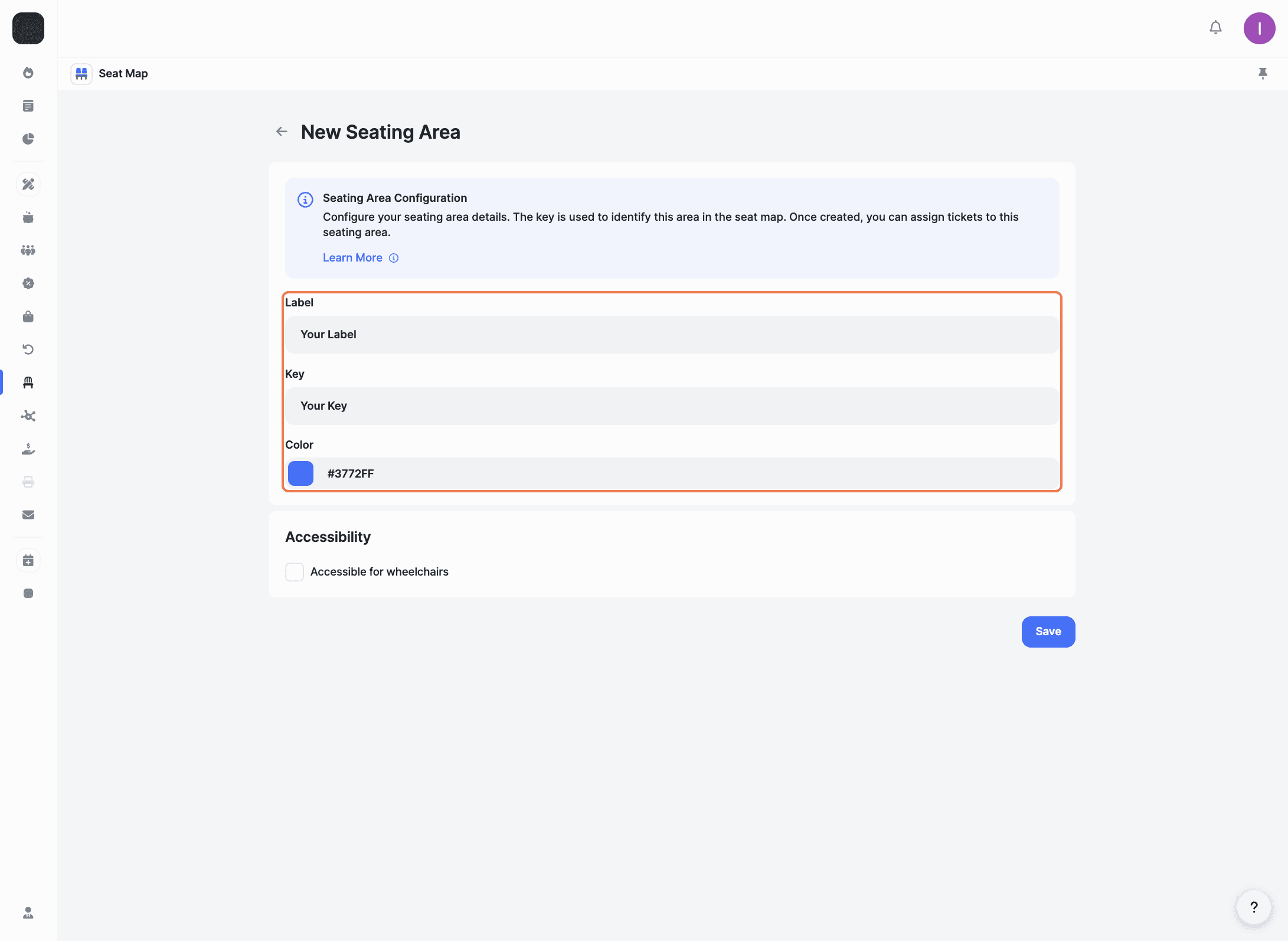Screen dimensions: 1288x941
Task: Click the question mark help button
Action: 1254,907
